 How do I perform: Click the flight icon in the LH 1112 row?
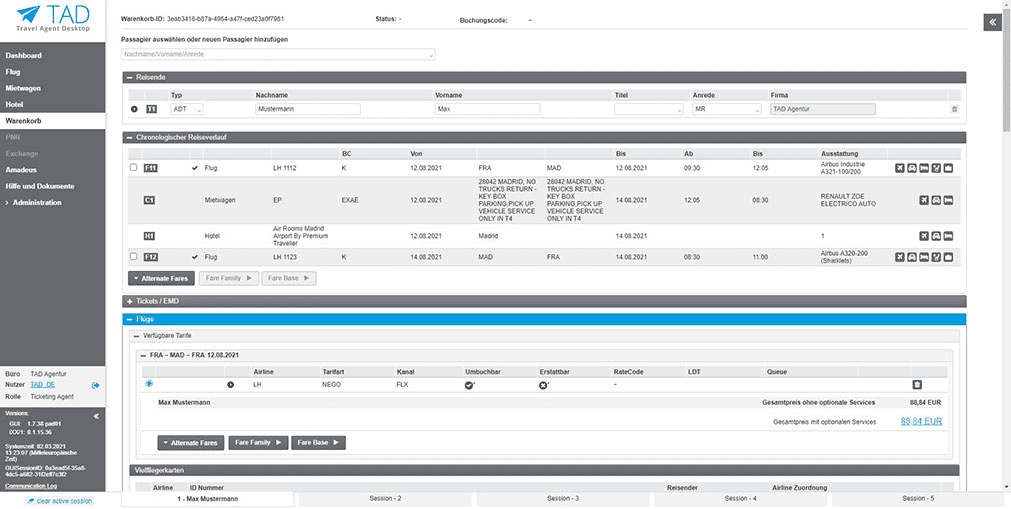point(900,168)
